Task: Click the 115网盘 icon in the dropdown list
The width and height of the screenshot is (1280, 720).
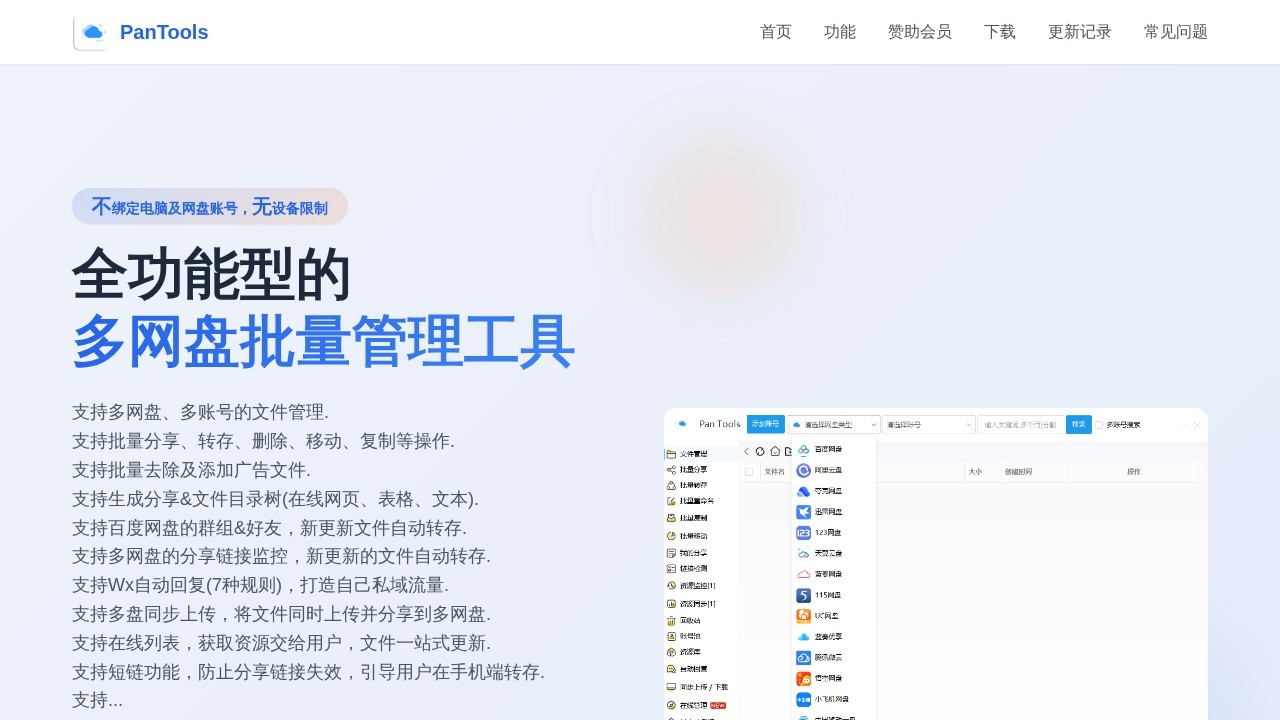Action: (x=803, y=595)
